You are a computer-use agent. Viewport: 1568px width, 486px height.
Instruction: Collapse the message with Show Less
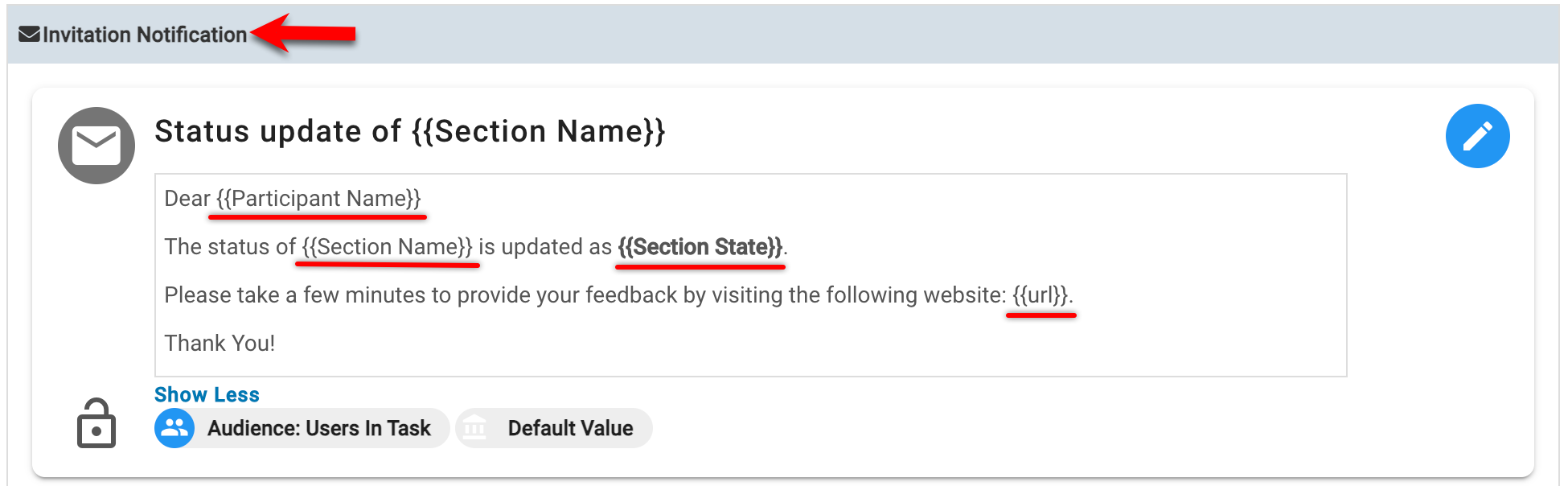pyautogui.click(x=207, y=395)
